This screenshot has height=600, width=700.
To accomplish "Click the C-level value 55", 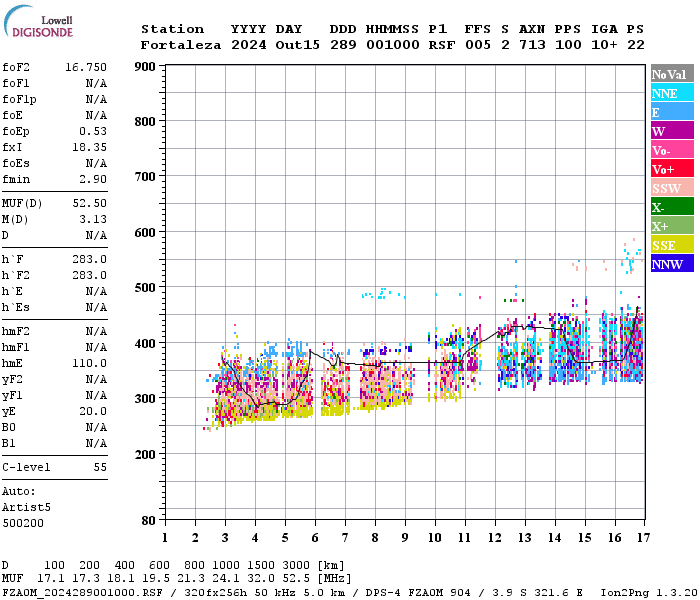I will 100,467.
